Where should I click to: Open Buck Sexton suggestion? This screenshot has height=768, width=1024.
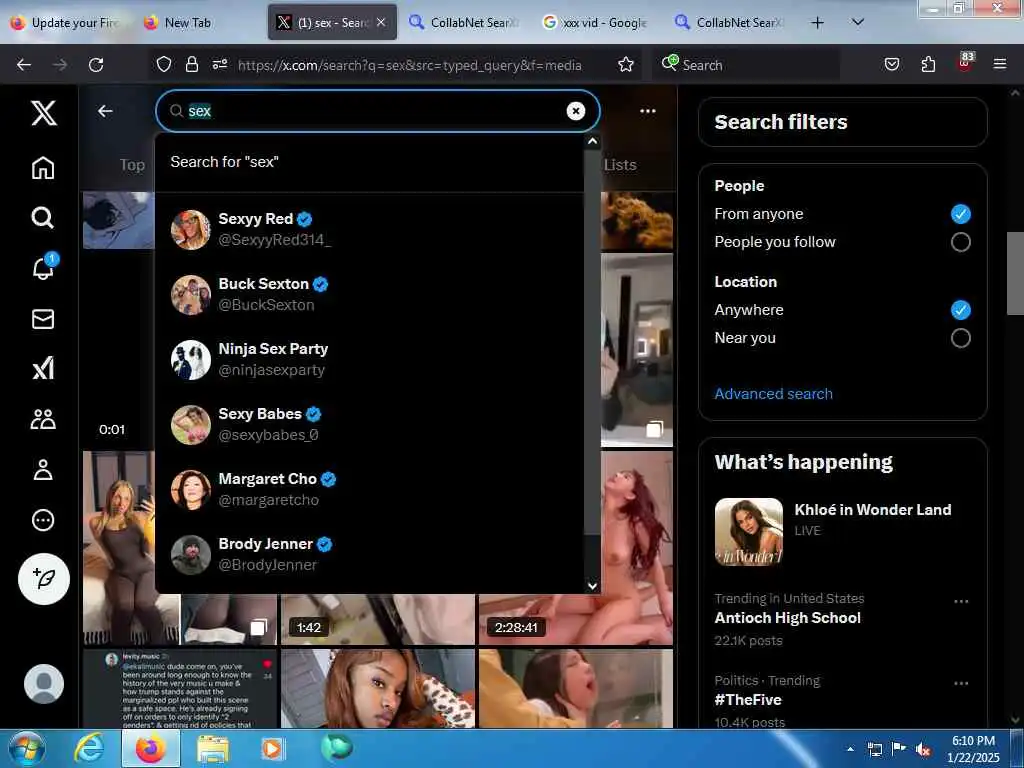pyautogui.click(x=370, y=295)
